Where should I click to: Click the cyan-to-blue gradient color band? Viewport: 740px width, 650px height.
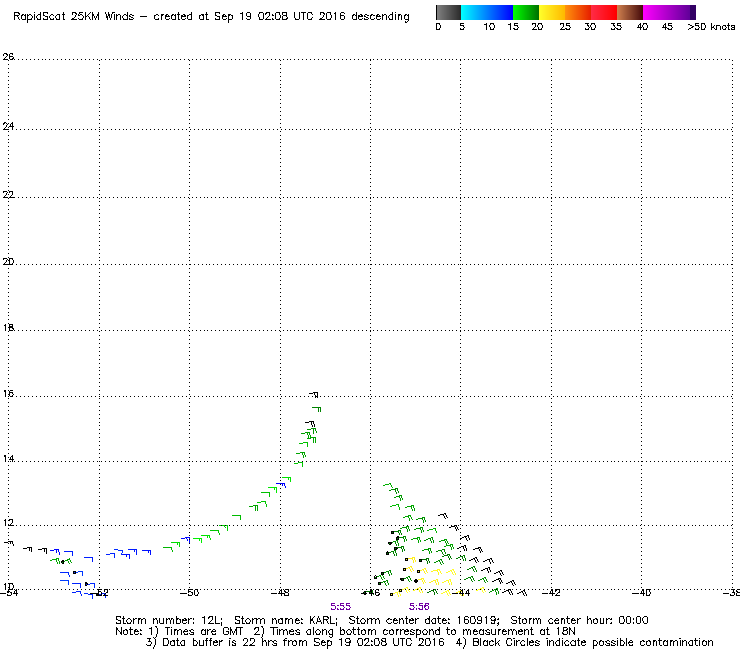pyautogui.click(x=487, y=12)
